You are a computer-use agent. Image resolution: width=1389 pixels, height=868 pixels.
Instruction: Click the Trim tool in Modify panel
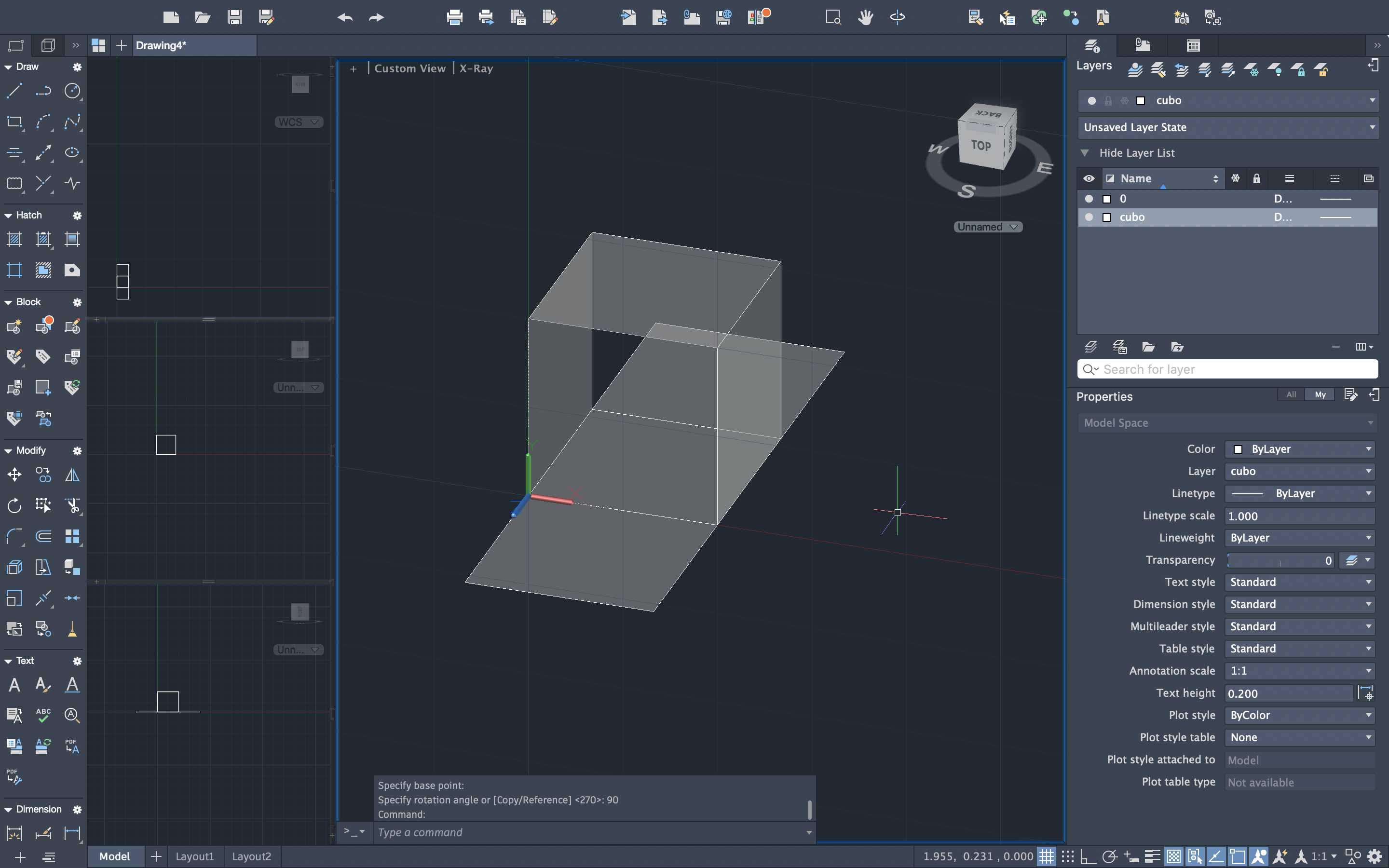72,505
